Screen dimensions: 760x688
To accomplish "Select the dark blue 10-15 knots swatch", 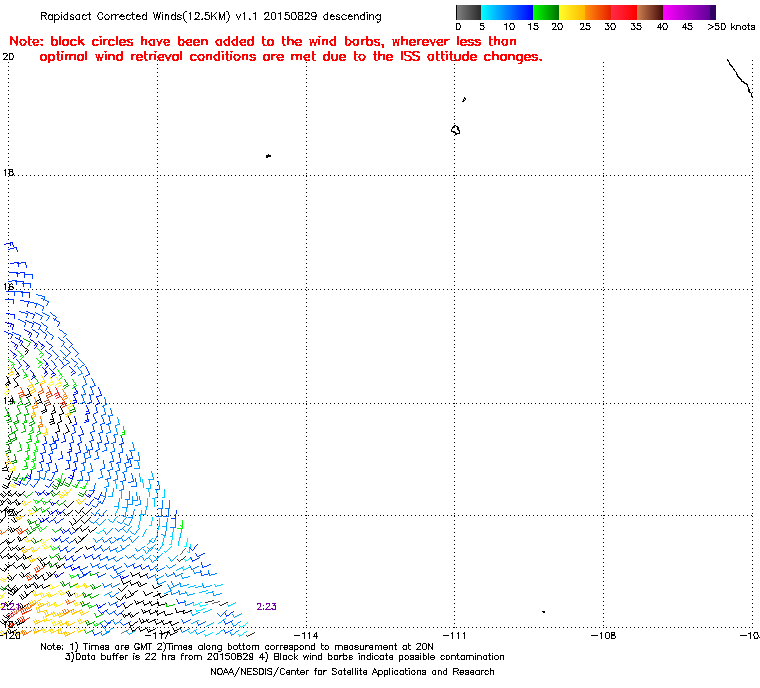I will coord(520,12).
